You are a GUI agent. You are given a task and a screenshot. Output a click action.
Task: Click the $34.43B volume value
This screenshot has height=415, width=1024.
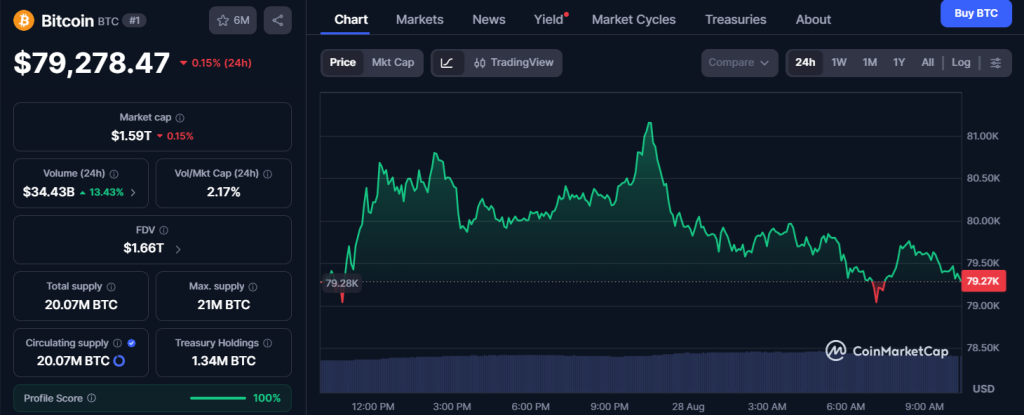click(48, 192)
